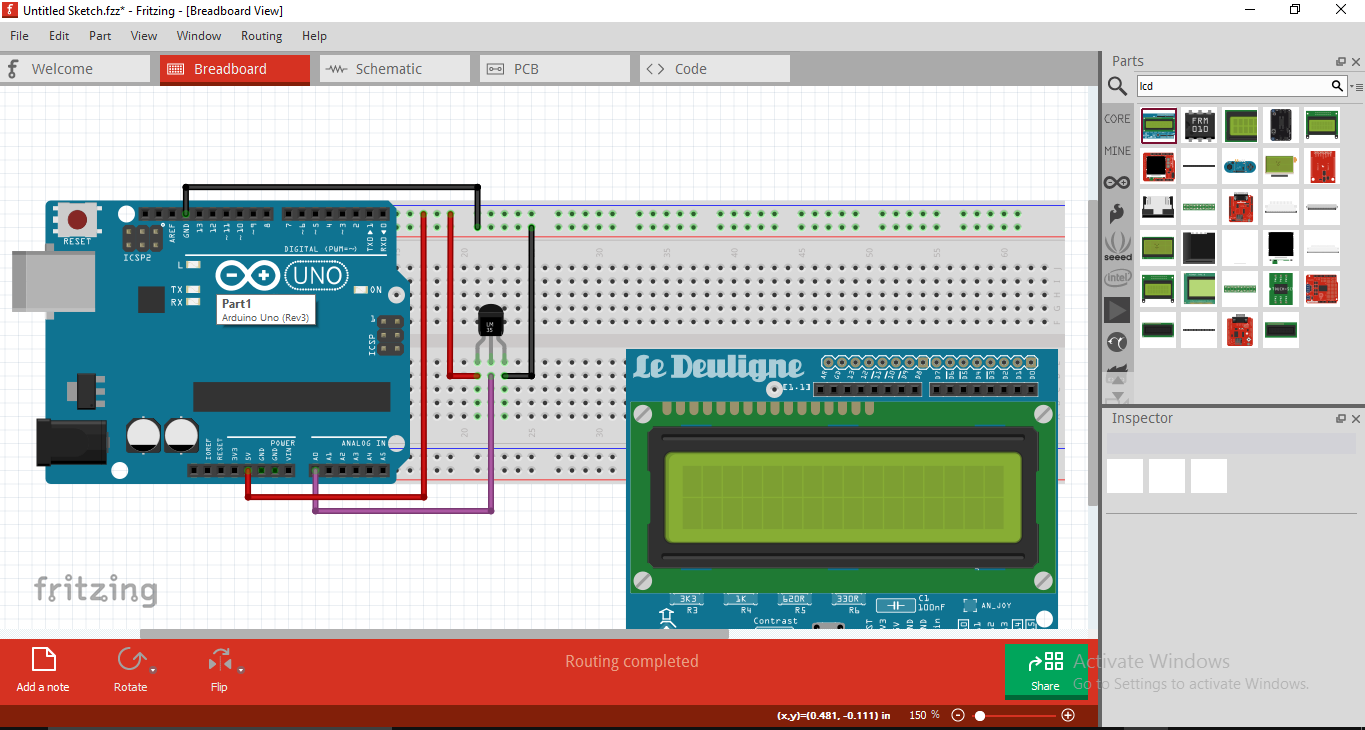The height and width of the screenshot is (730, 1365).
Task: Expand the Flip options arrow
Action: click(x=241, y=669)
